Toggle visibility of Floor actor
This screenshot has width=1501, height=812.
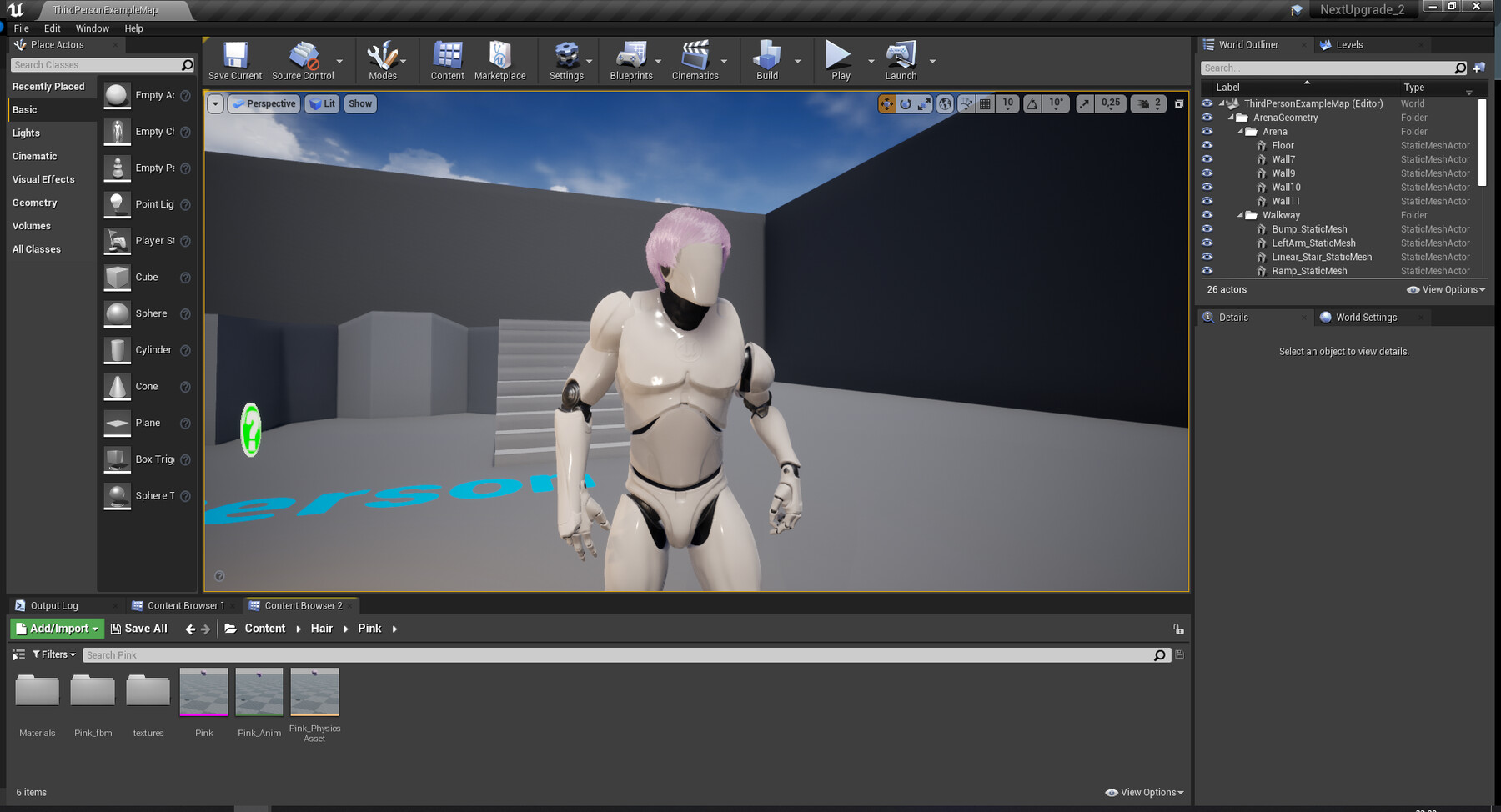point(1207,145)
